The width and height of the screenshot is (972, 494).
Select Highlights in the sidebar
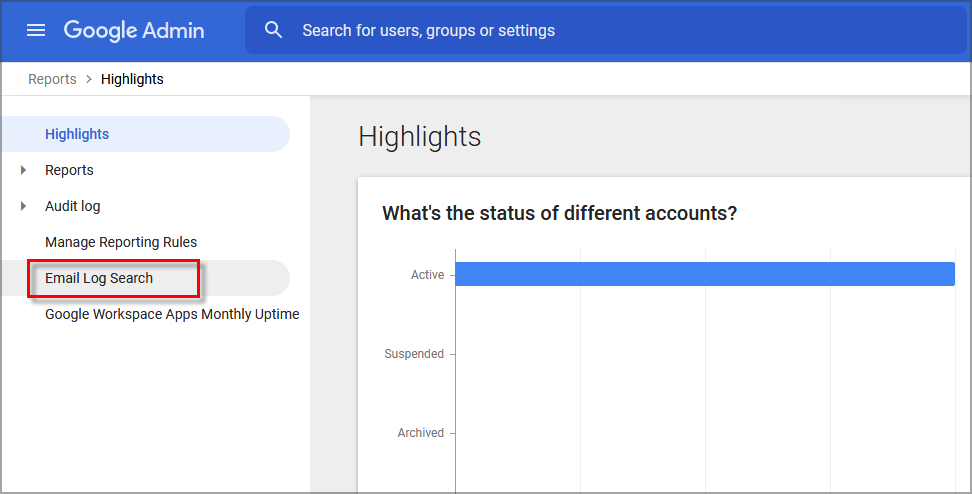[77, 134]
